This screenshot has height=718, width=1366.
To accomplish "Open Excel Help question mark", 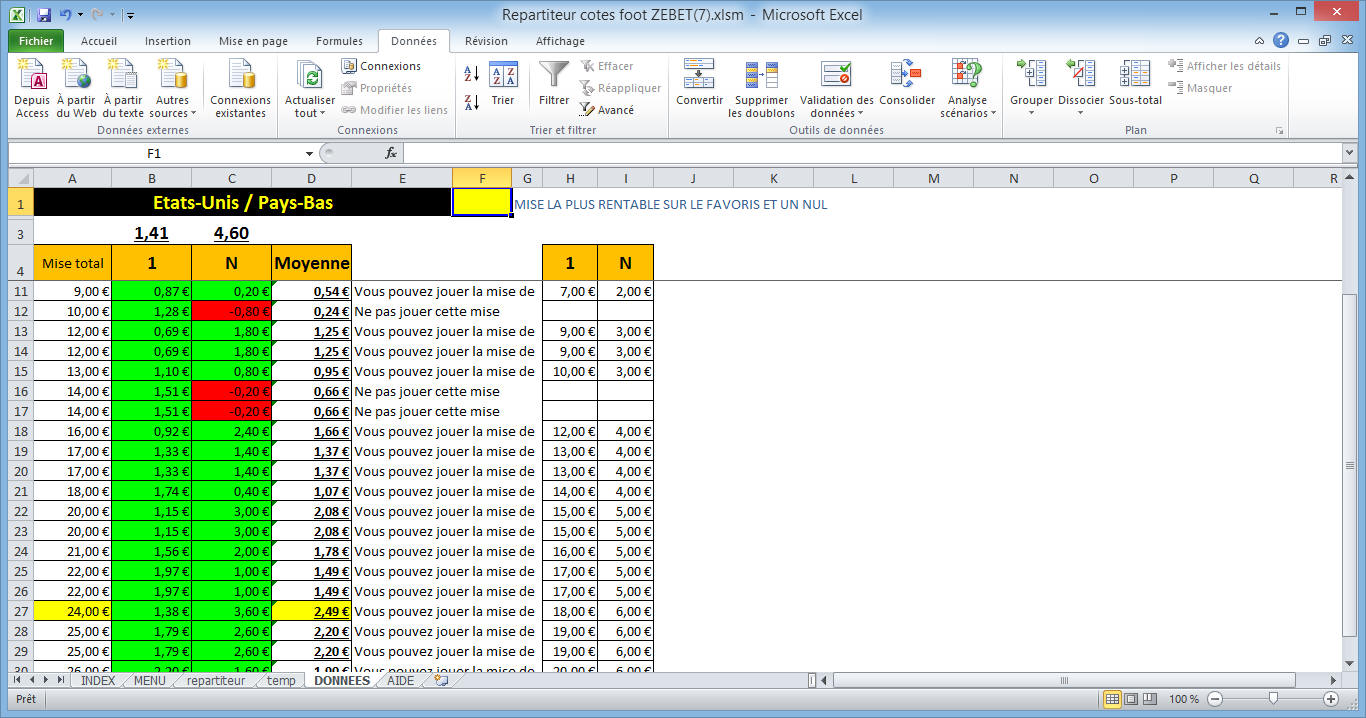I will click(1280, 41).
